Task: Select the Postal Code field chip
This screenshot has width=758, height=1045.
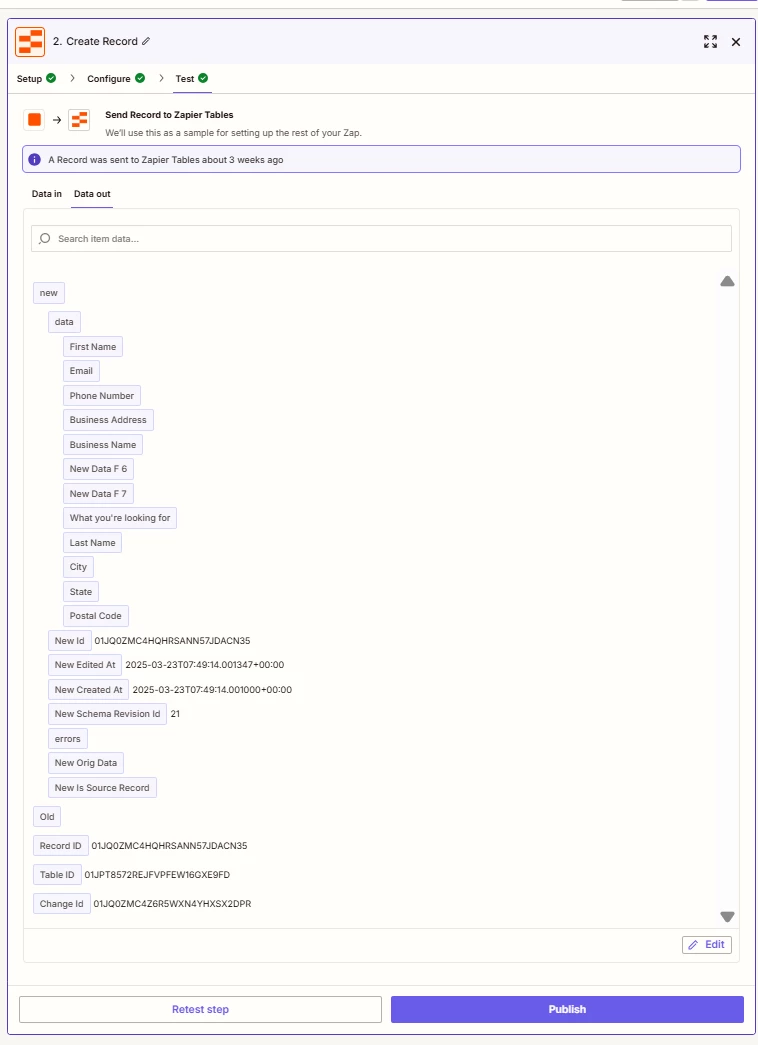Action: (95, 616)
